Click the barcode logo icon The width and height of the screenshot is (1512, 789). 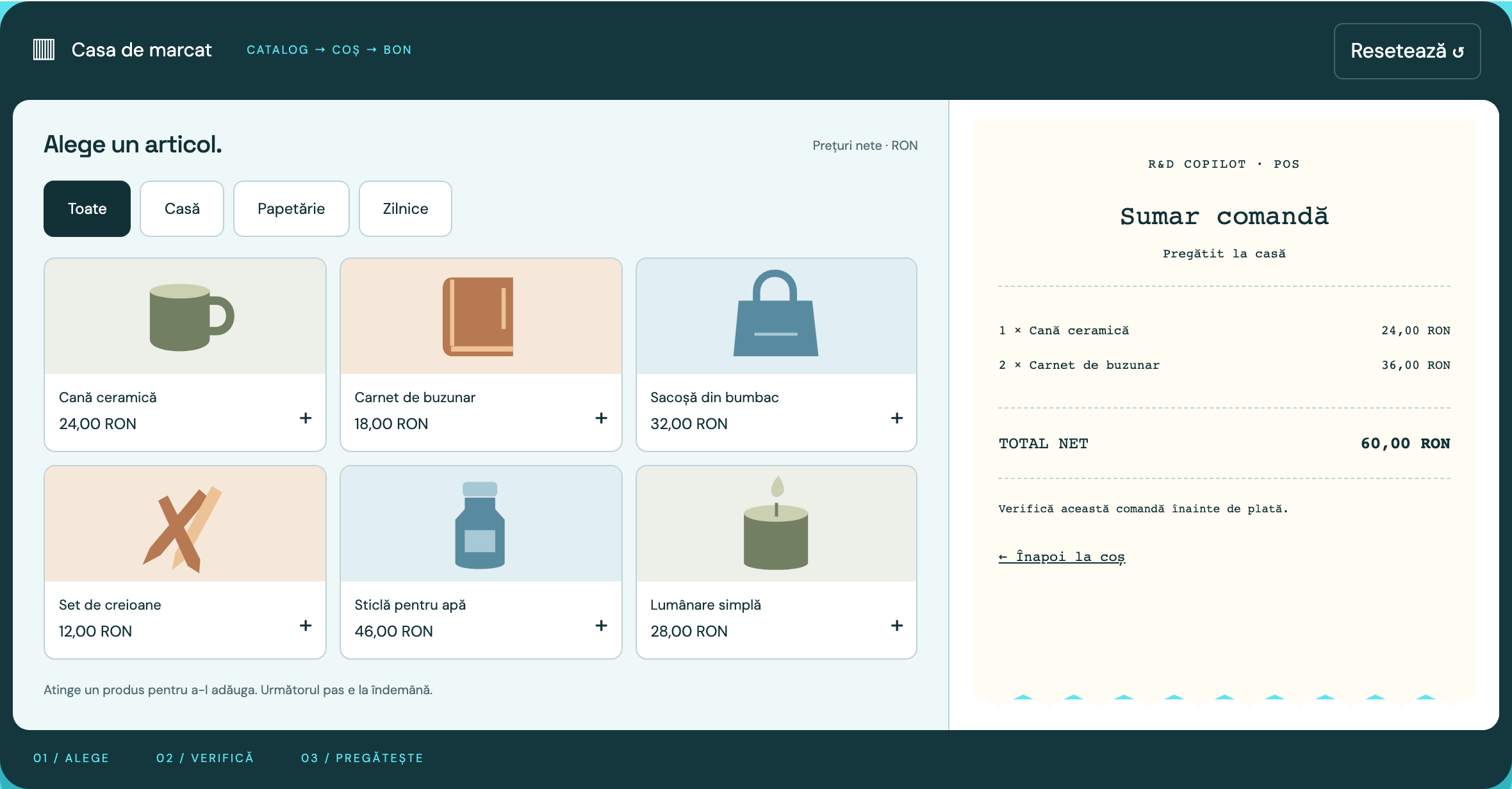[44, 49]
